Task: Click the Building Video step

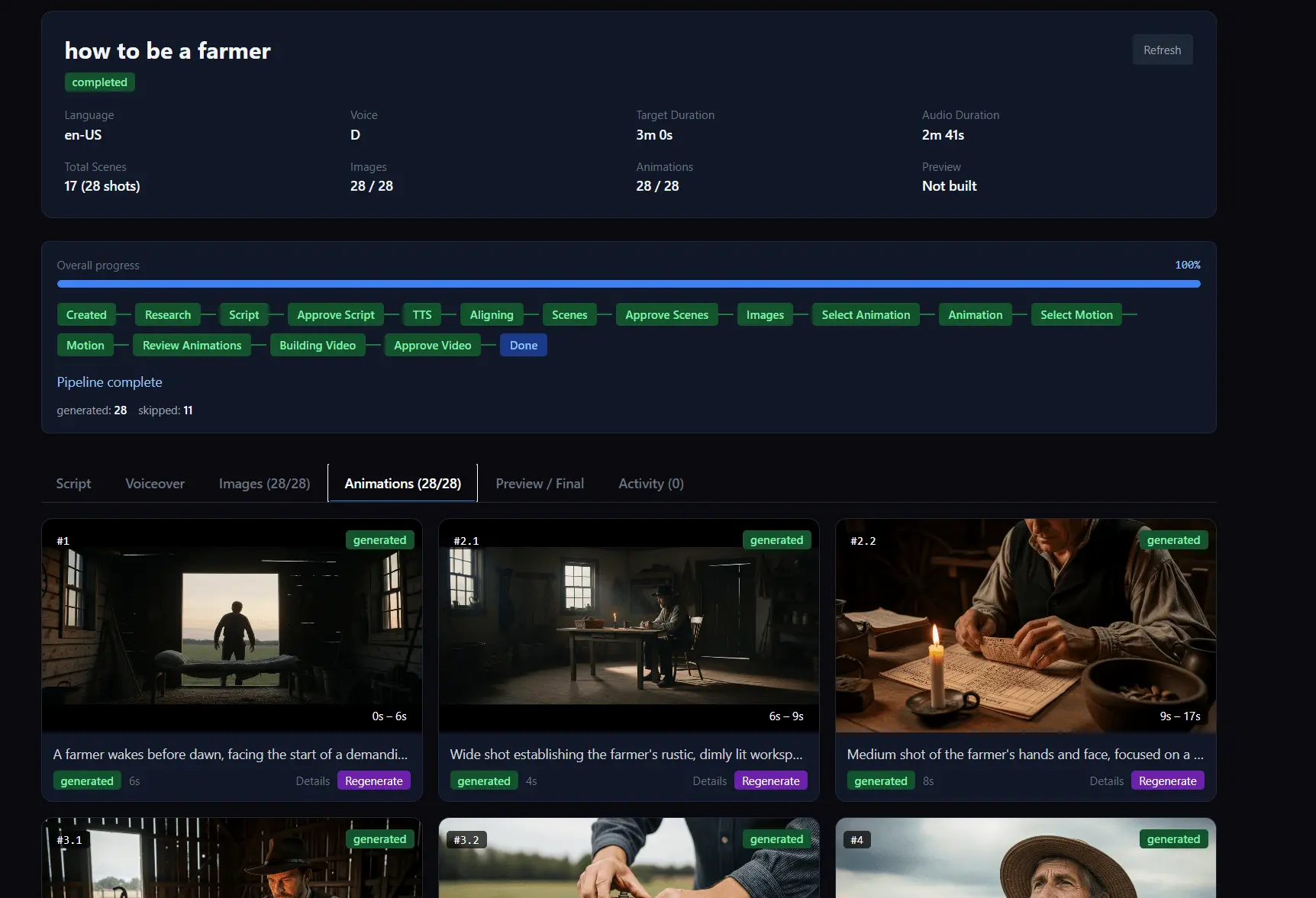Action: [x=318, y=346]
